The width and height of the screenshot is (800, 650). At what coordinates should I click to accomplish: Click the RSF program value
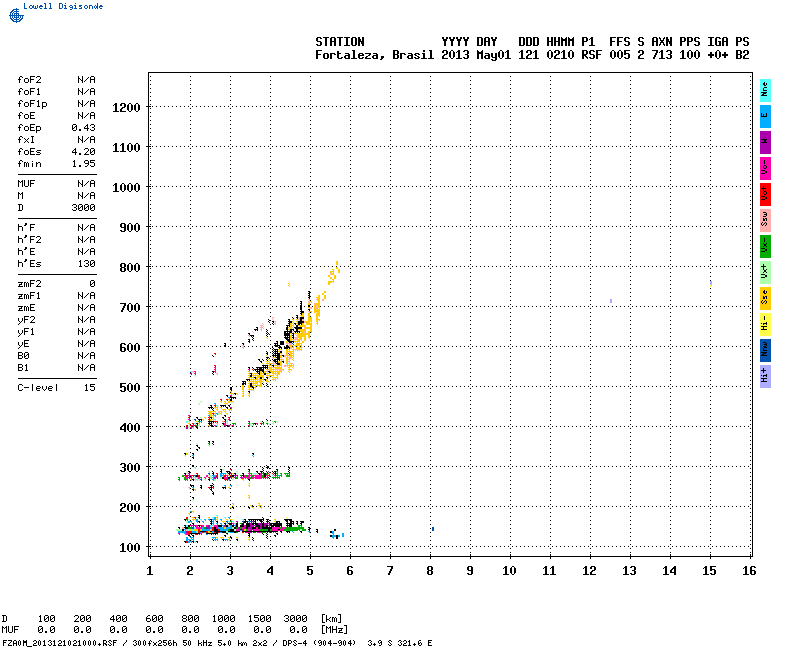pos(591,55)
